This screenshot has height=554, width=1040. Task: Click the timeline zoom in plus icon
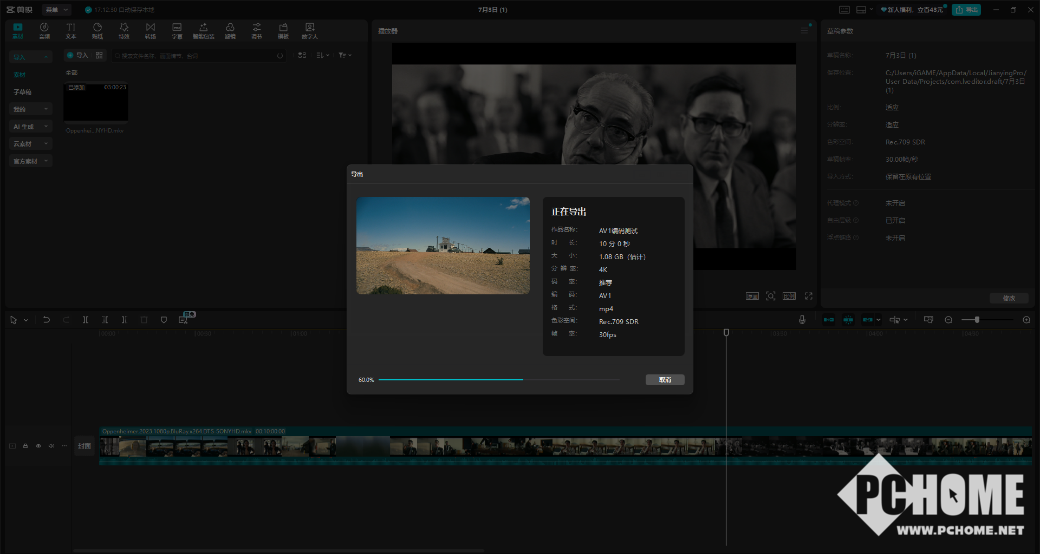click(1027, 320)
